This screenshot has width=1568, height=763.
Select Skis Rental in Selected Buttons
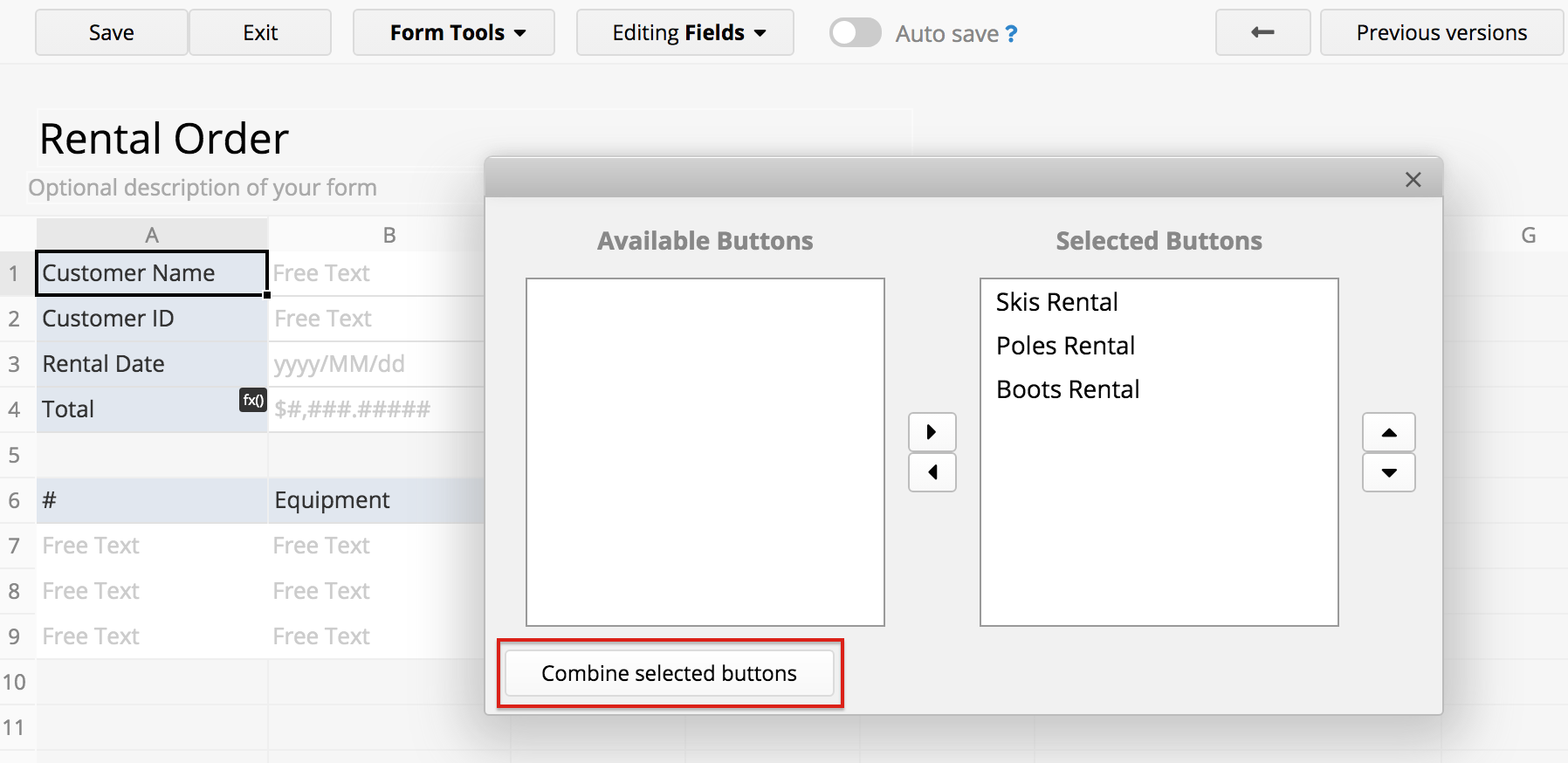(1056, 302)
